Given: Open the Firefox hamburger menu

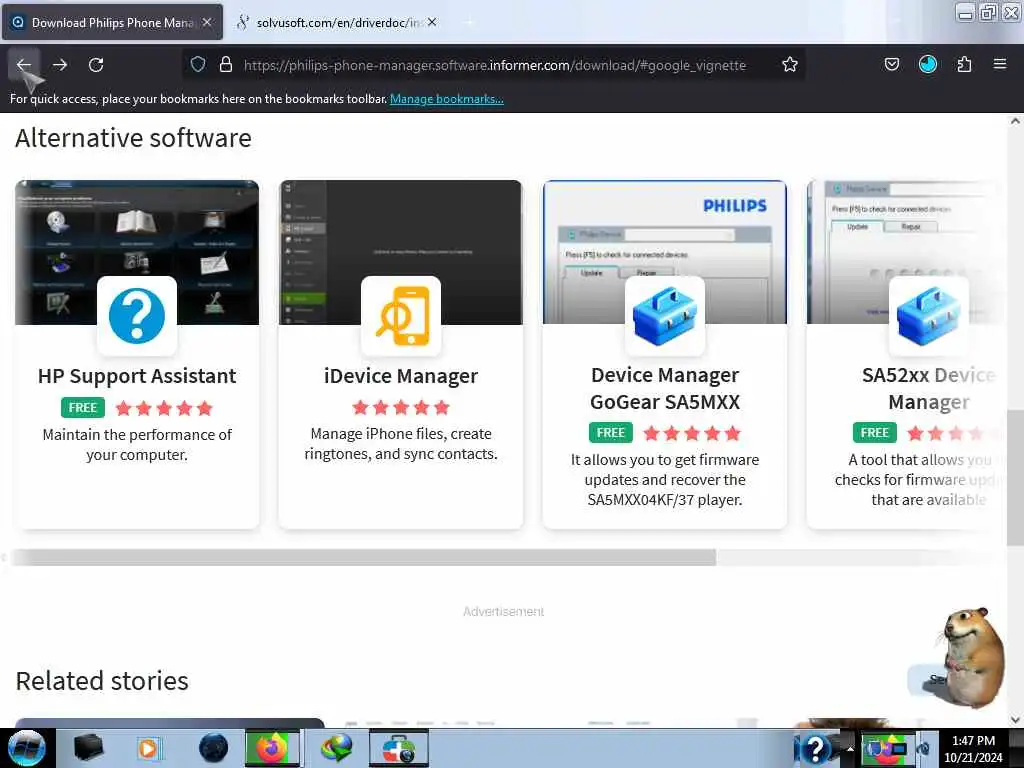Looking at the screenshot, I should (x=1000, y=64).
